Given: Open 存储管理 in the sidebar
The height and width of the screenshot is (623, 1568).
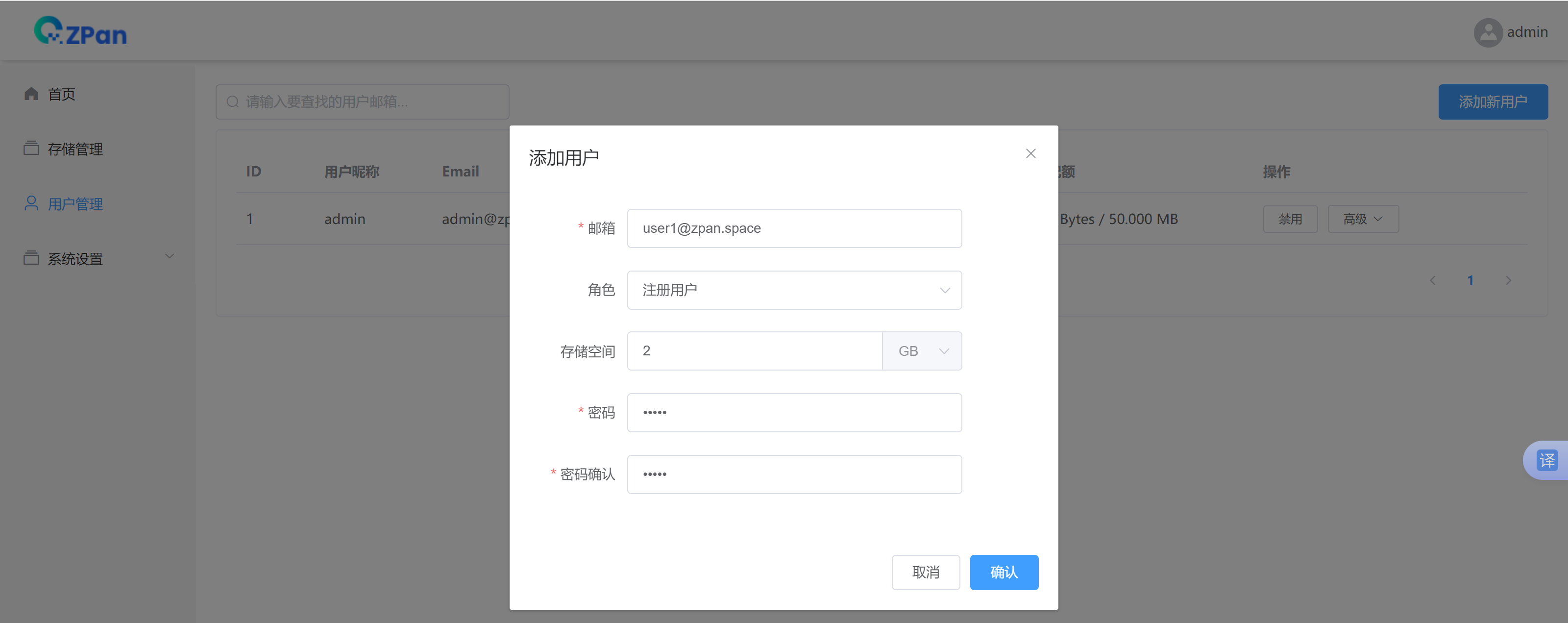Looking at the screenshot, I should (75, 149).
